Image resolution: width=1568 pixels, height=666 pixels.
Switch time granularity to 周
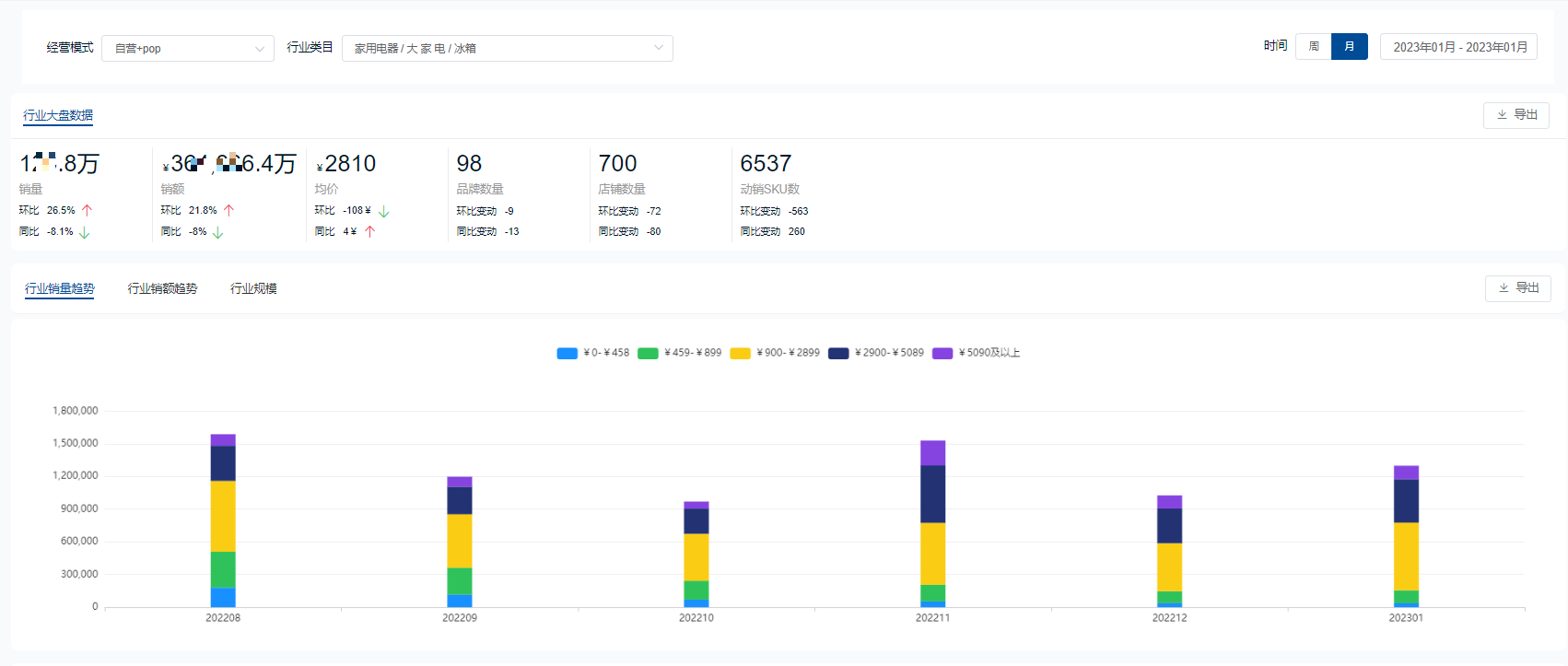tap(1314, 47)
